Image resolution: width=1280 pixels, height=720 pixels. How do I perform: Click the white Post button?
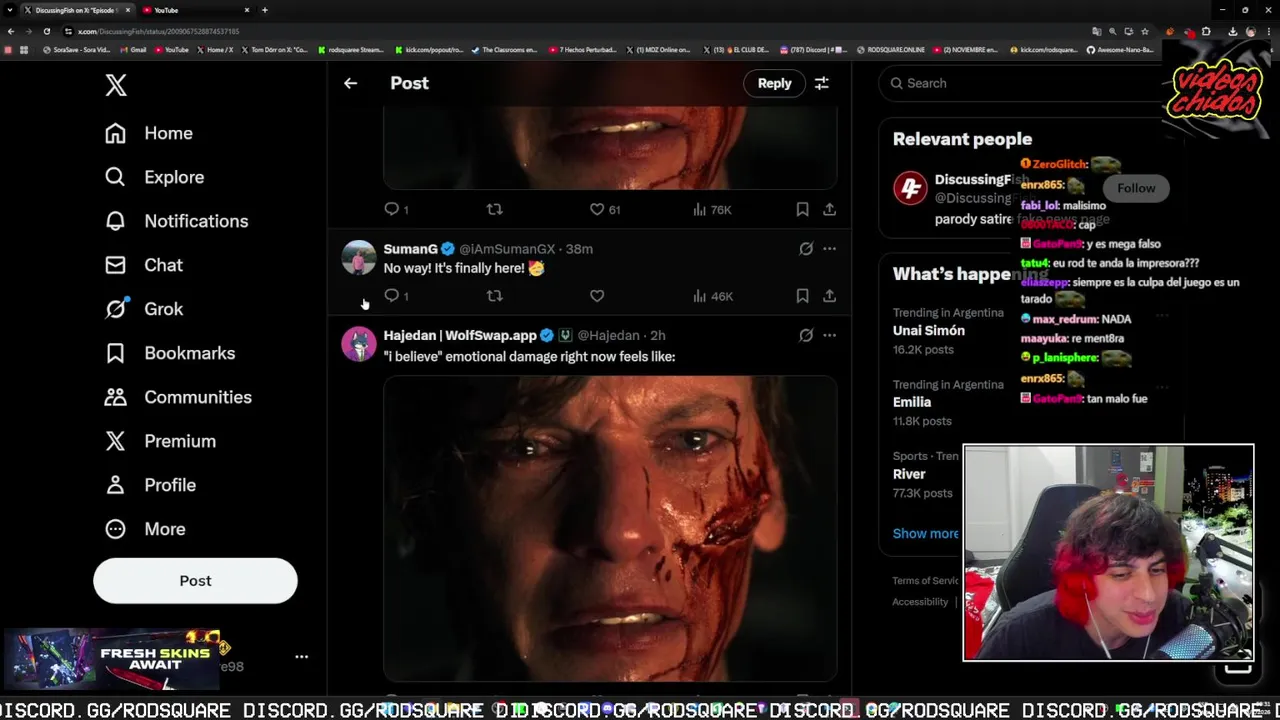tap(195, 581)
